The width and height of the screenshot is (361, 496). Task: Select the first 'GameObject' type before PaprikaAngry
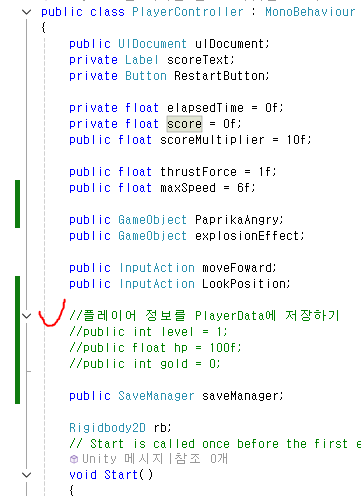pos(152,220)
